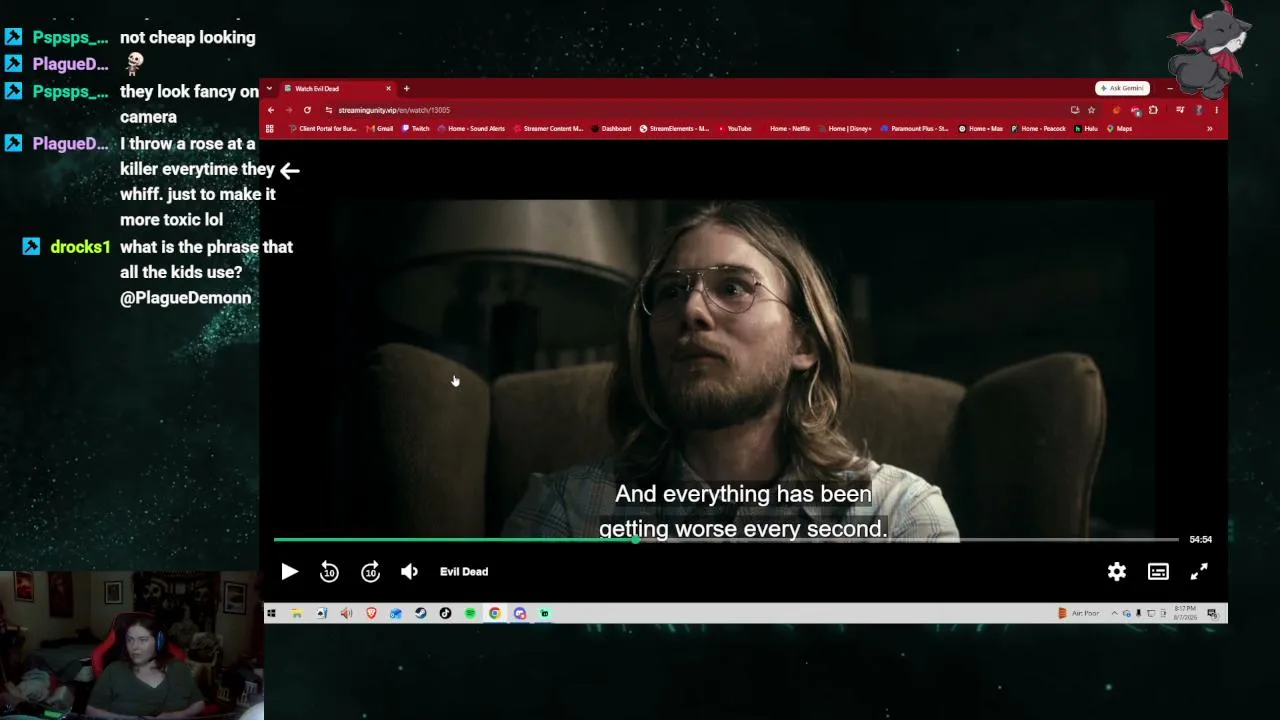Go back in browser history
The height and width of the screenshot is (720, 1280).
[271, 110]
